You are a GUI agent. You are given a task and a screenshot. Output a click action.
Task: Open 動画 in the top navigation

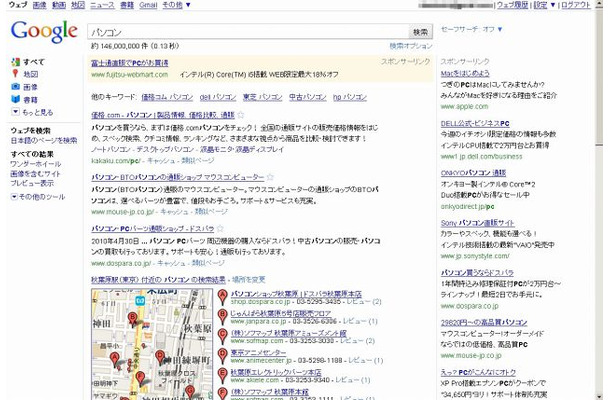pyautogui.click(x=59, y=5)
